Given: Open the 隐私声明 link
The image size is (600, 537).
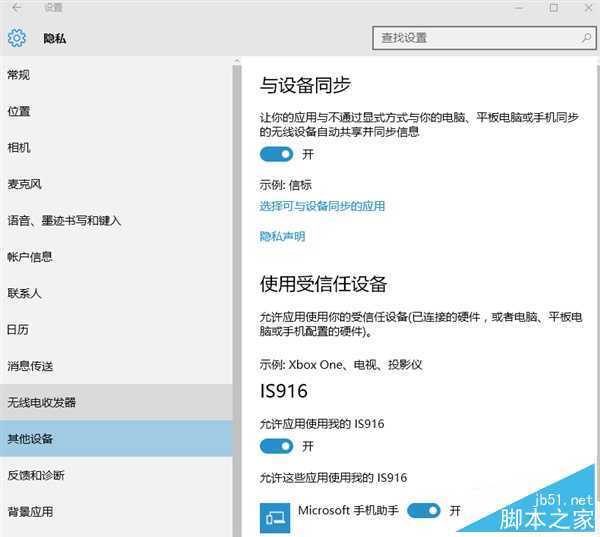Looking at the screenshot, I should point(282,237).
